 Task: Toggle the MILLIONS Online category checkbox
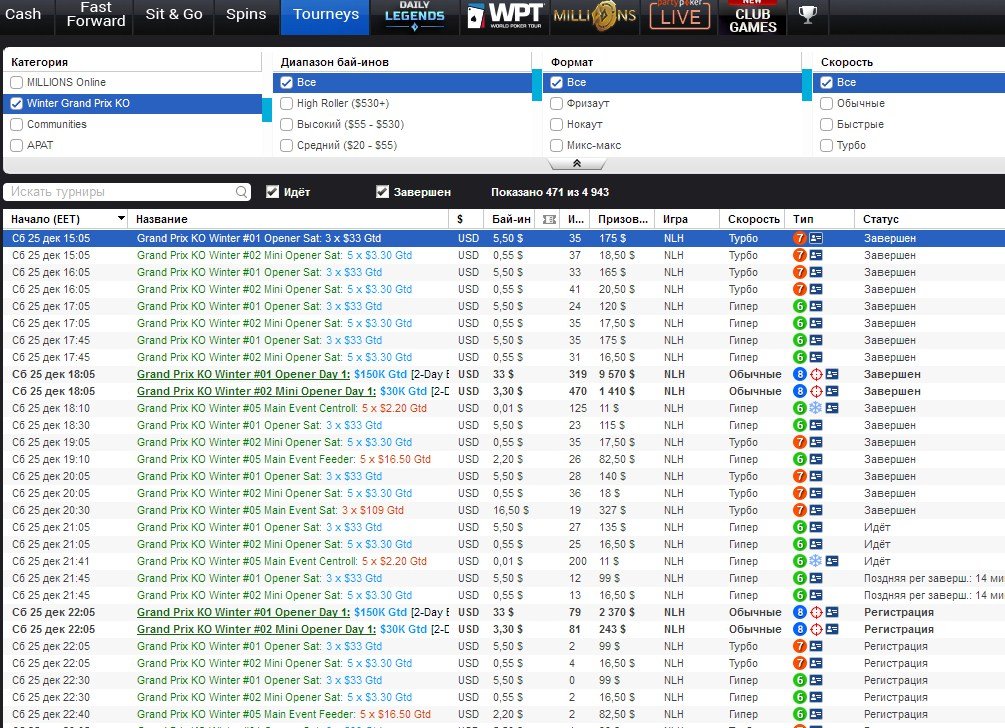tap(16, 83)
